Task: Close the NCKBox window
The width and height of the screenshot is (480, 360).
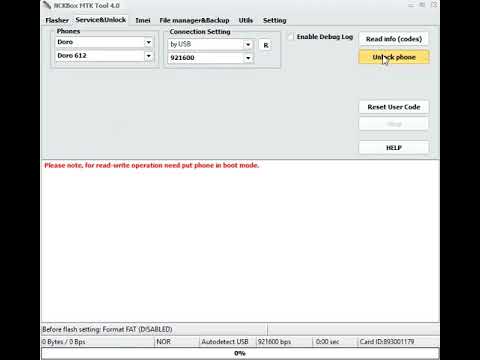Action: click(434, 5)
